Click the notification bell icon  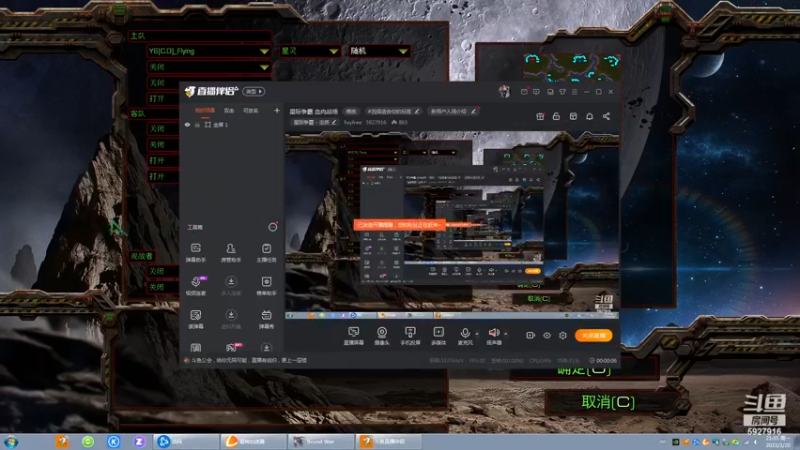[589, 116]
